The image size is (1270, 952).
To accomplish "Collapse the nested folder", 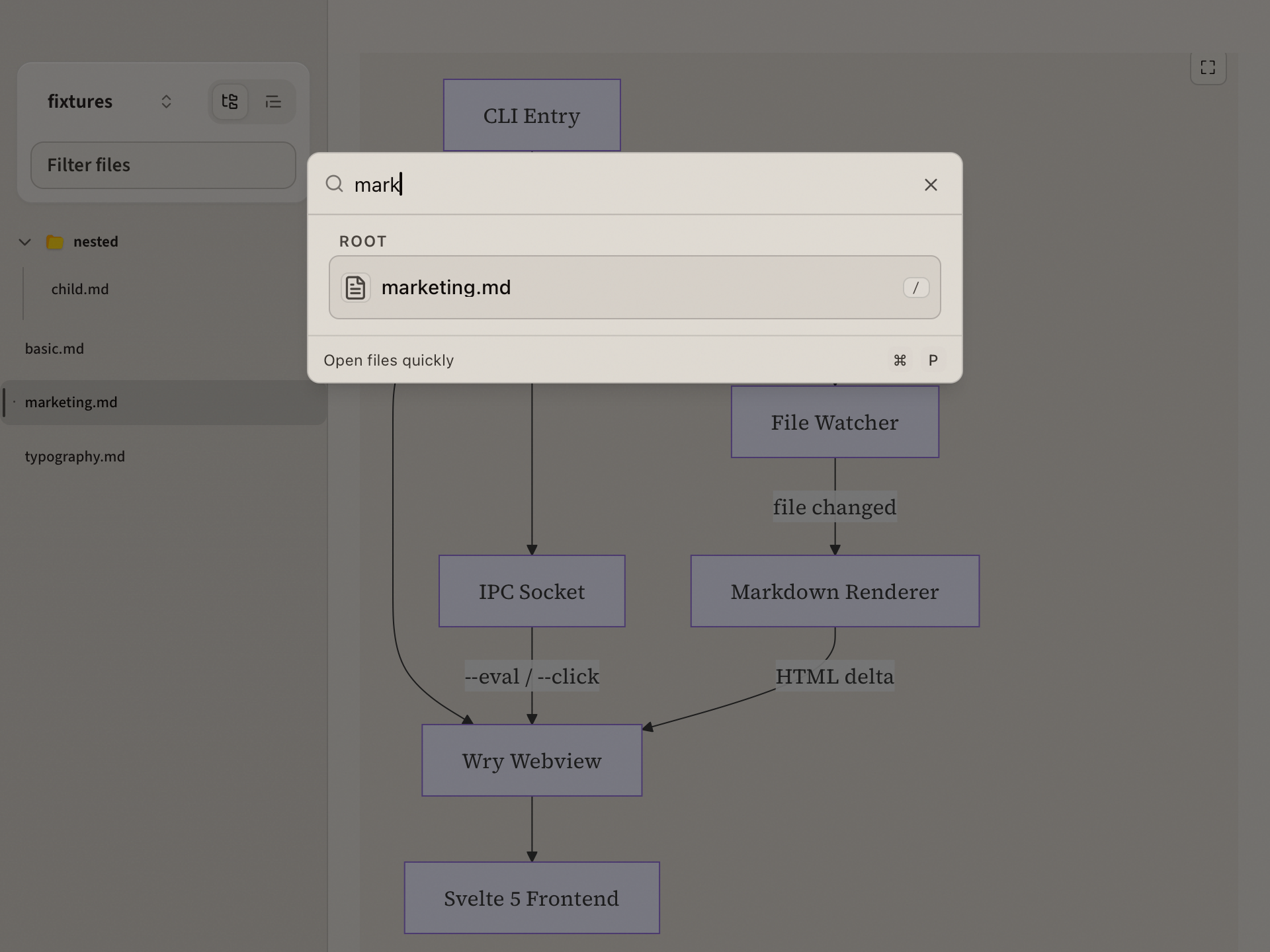I will click(x=24, y=241).
